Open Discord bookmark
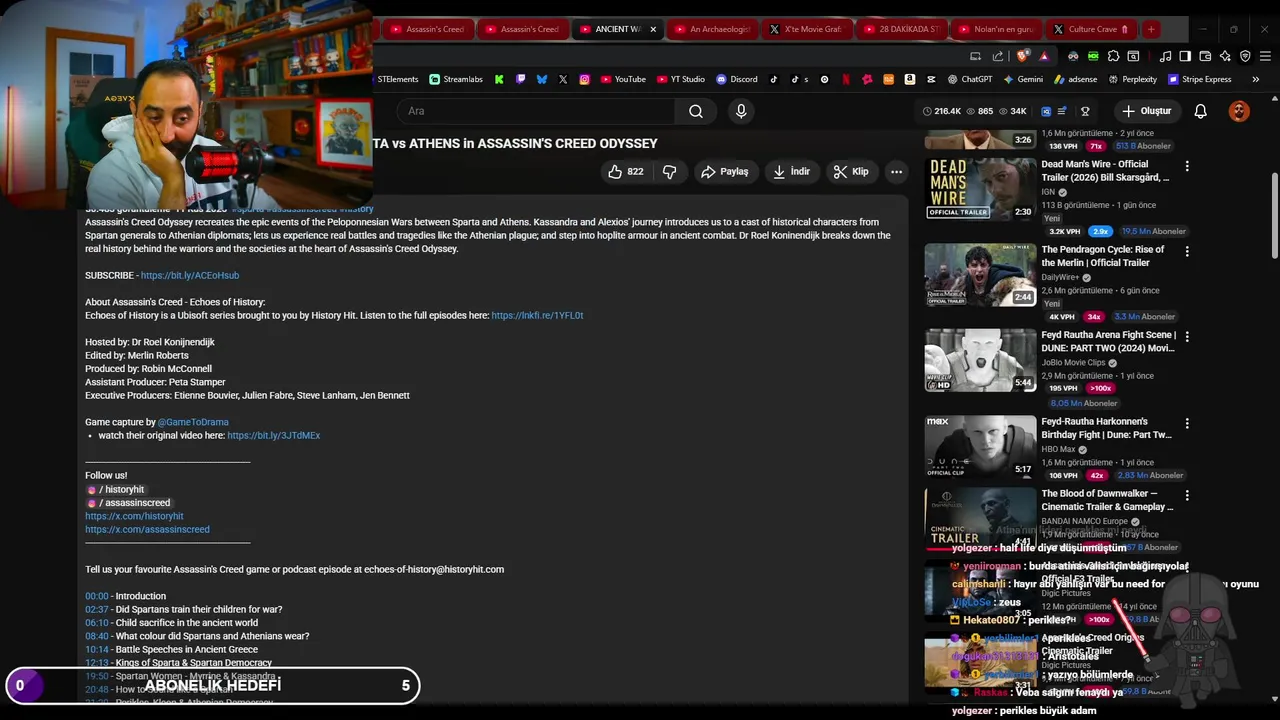 736,79
